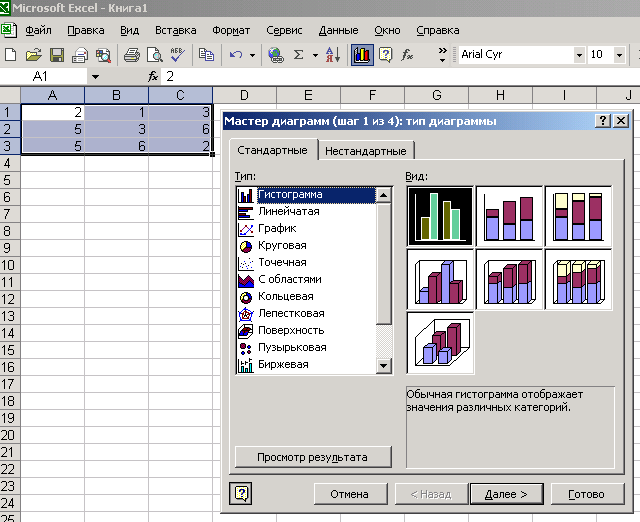Image resolution: width=640 pixels, height=522 pixels.
Task: Open the Undo history dropdown arrow
Action: coord(252,55)
